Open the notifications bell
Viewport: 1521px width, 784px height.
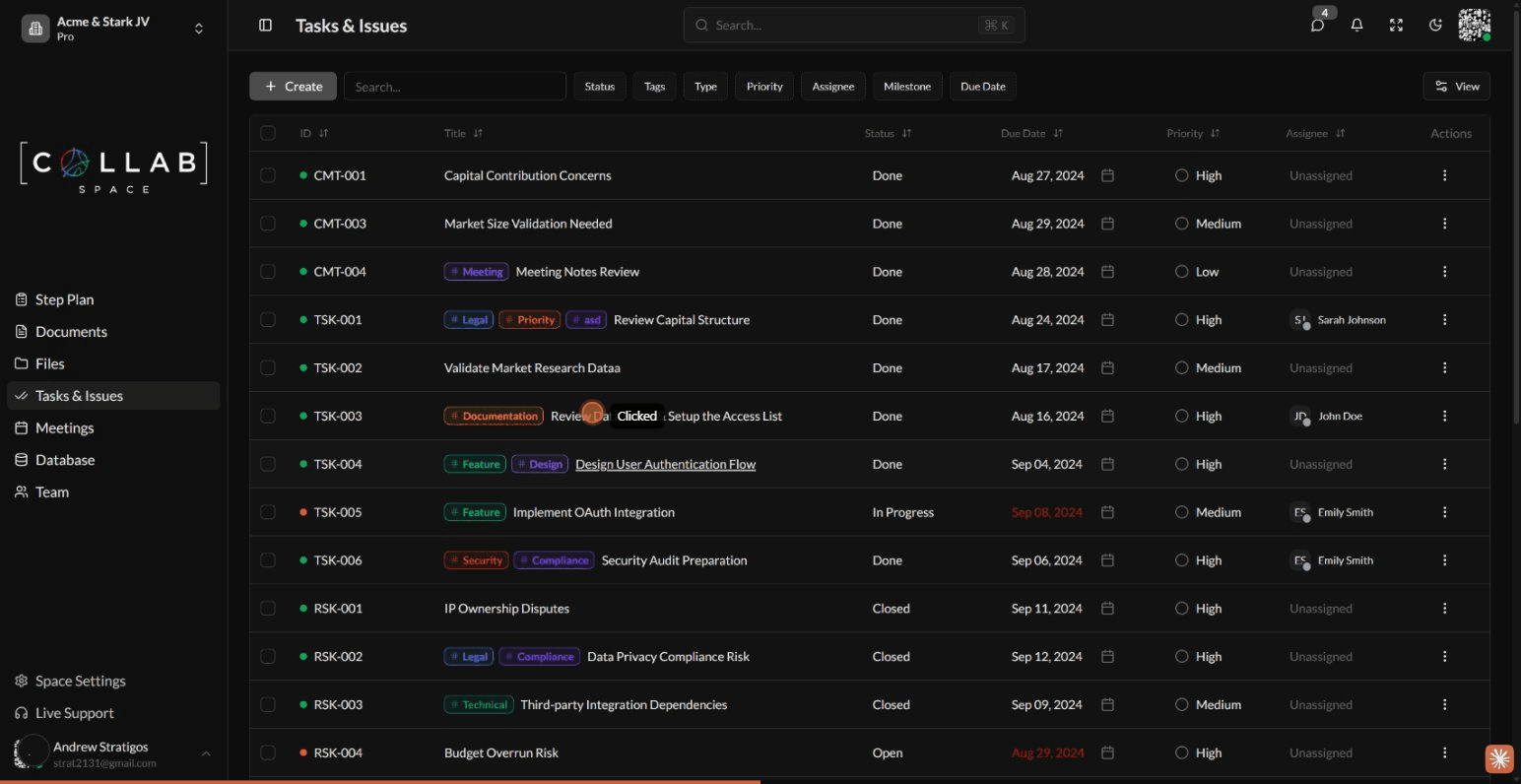(1356, 26)
